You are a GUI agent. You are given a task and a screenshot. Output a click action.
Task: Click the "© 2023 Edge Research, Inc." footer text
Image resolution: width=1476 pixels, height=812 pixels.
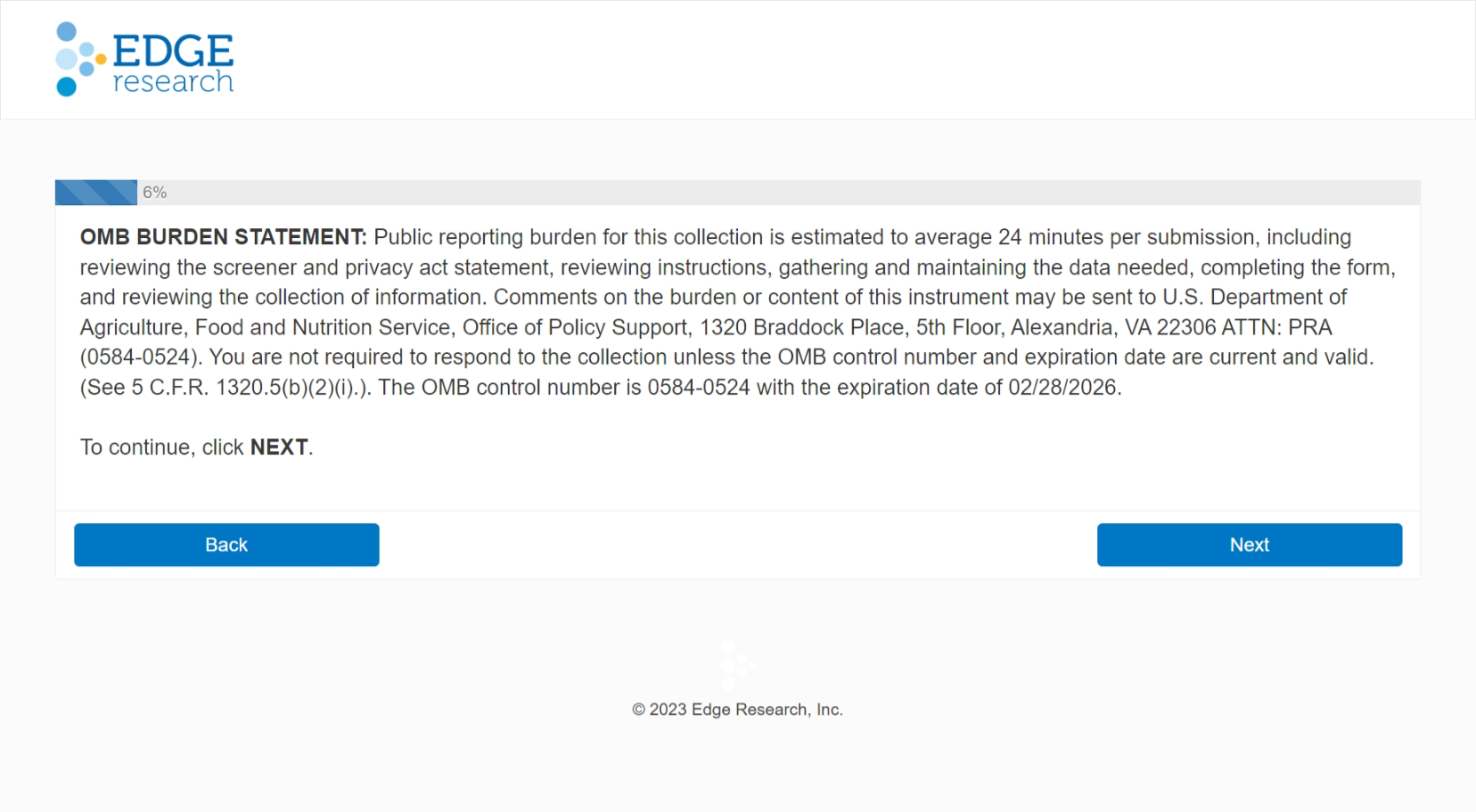pos(737,709)
